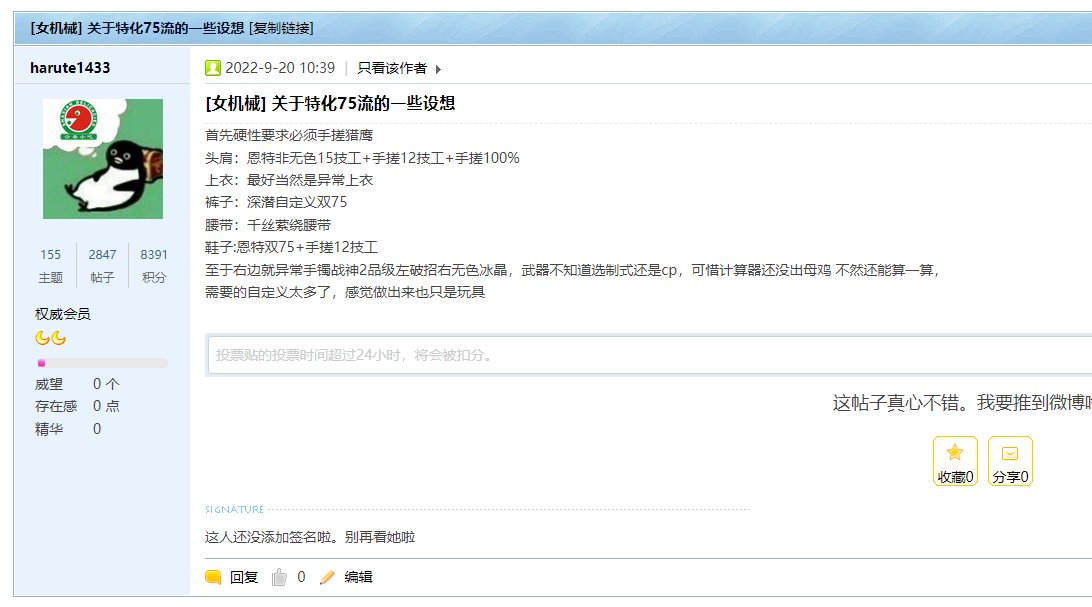Open the 155 主题 topics count

click(x=50, y=266)
